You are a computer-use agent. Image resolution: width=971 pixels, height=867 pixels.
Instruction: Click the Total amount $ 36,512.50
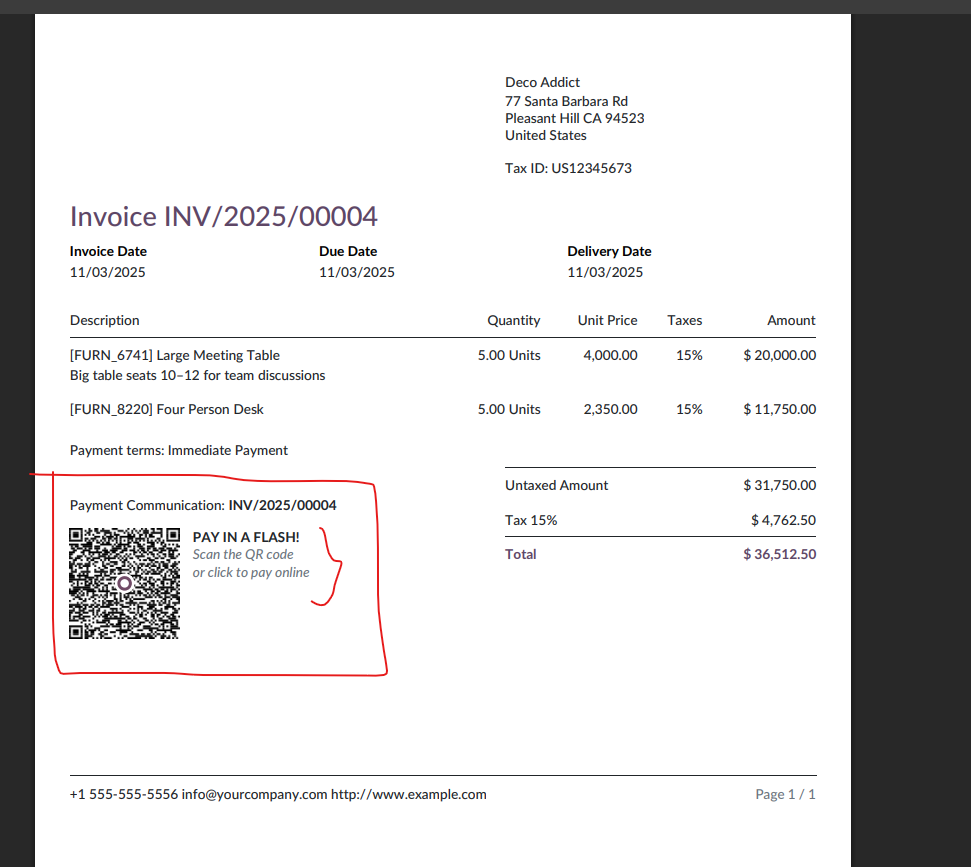tap(779, 554)
